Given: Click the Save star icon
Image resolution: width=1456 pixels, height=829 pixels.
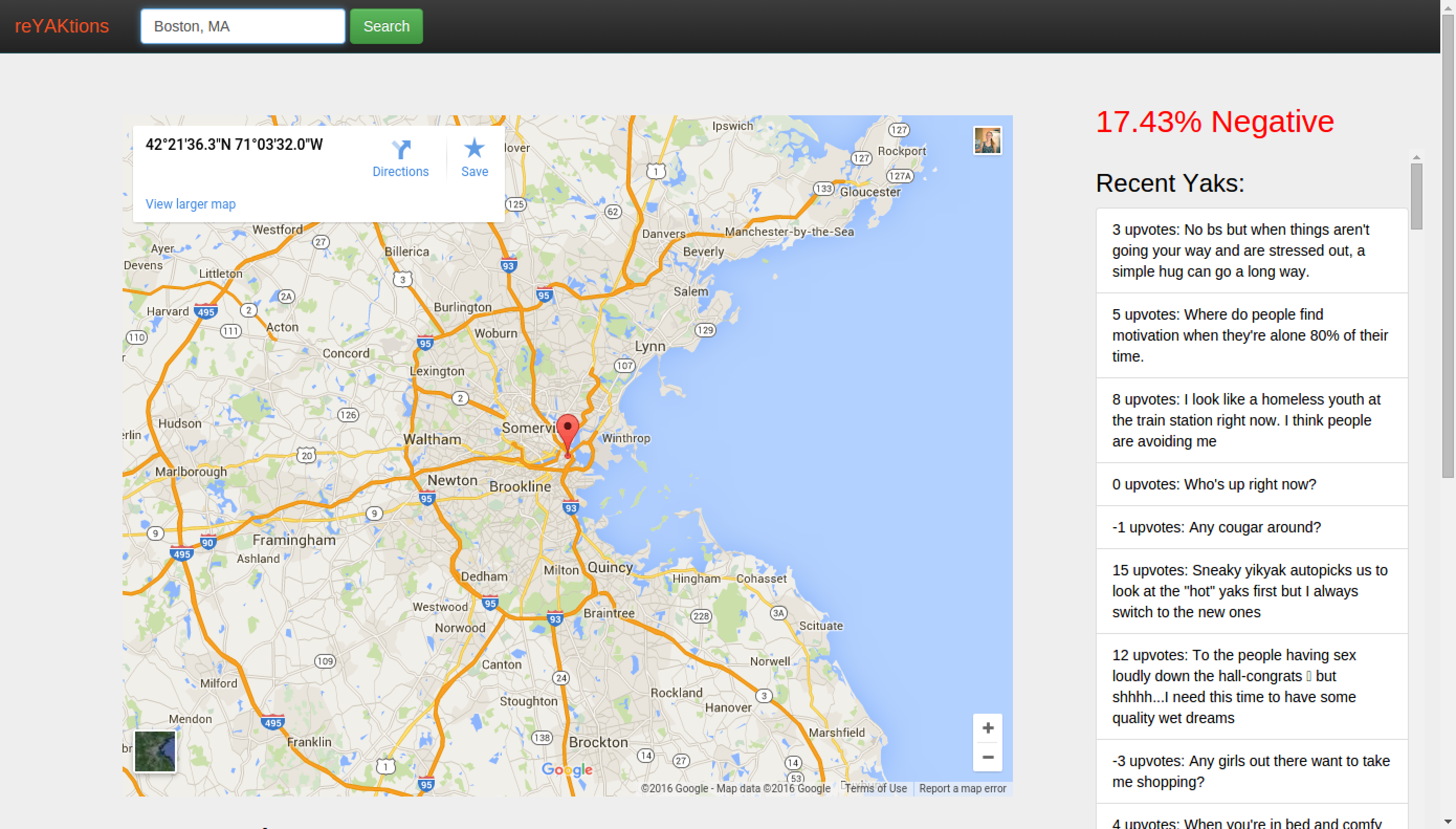Looking at the screenshot, I should tap(474, 149).
